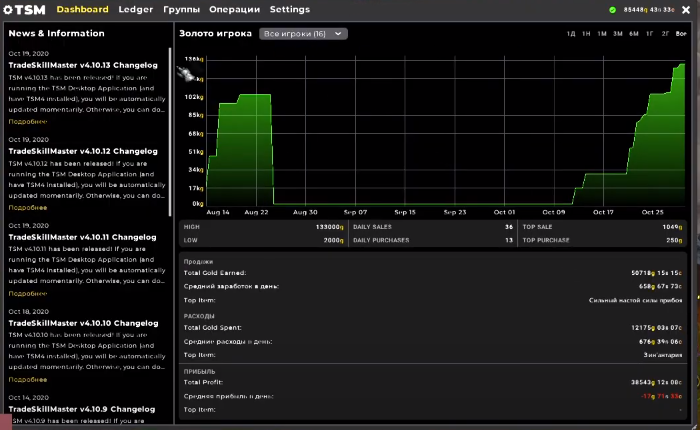Open the TradeSkillMaster v4.10.13 Changelog headline

(x=83, y=65)
